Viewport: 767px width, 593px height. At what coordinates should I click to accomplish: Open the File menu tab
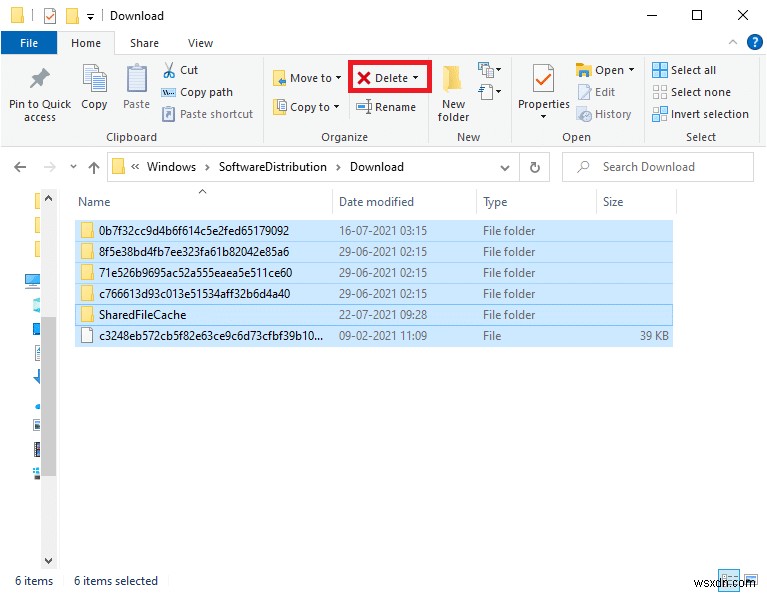click(x=29, y=43)
